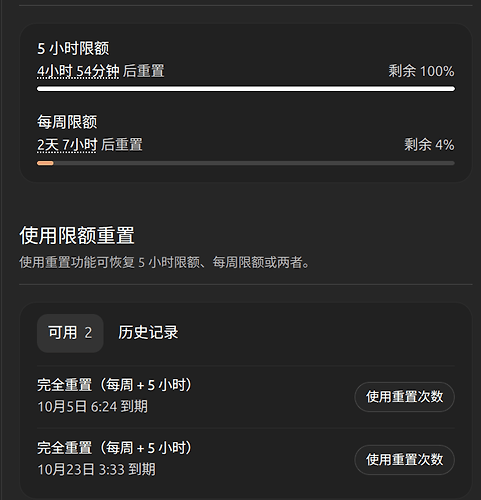Click the 5 小时限额 white progress bar
481x500 pixels.
pos(246,89)
